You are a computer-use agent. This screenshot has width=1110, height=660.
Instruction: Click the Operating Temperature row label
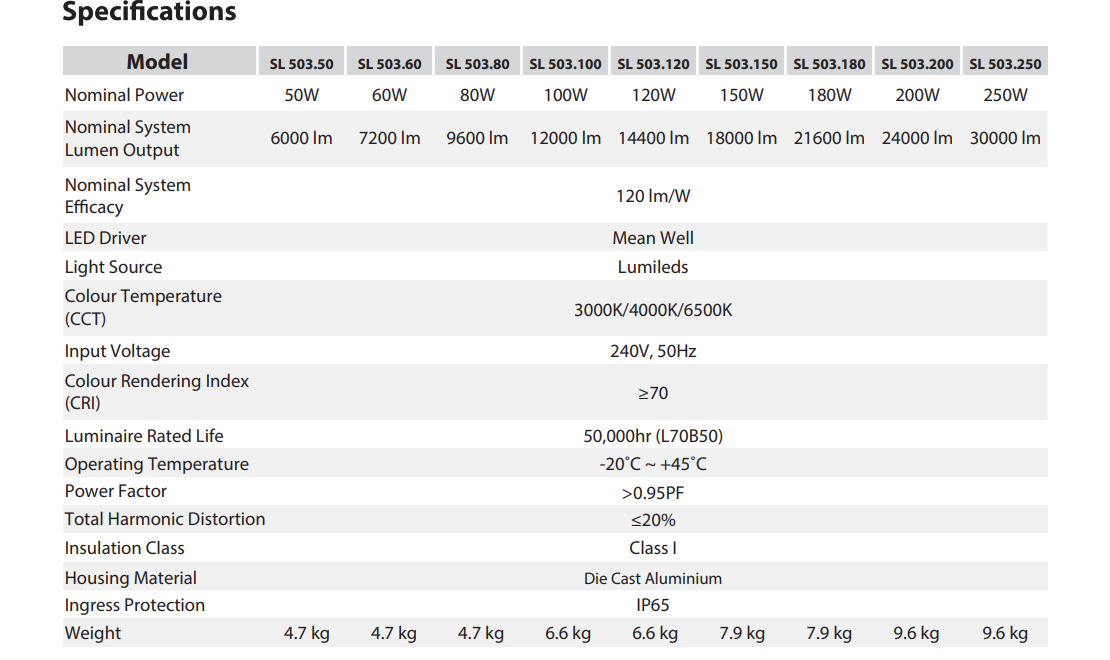coord(156,464)
